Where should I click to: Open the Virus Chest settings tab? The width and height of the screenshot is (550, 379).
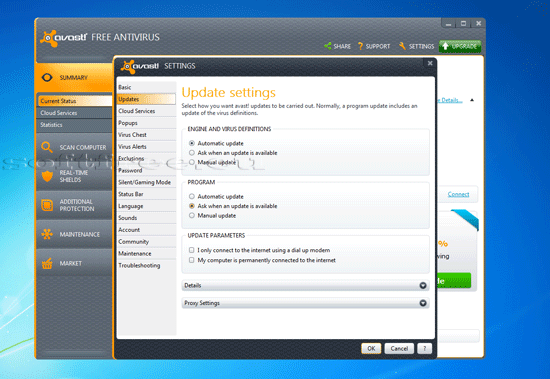coord(146,135)
